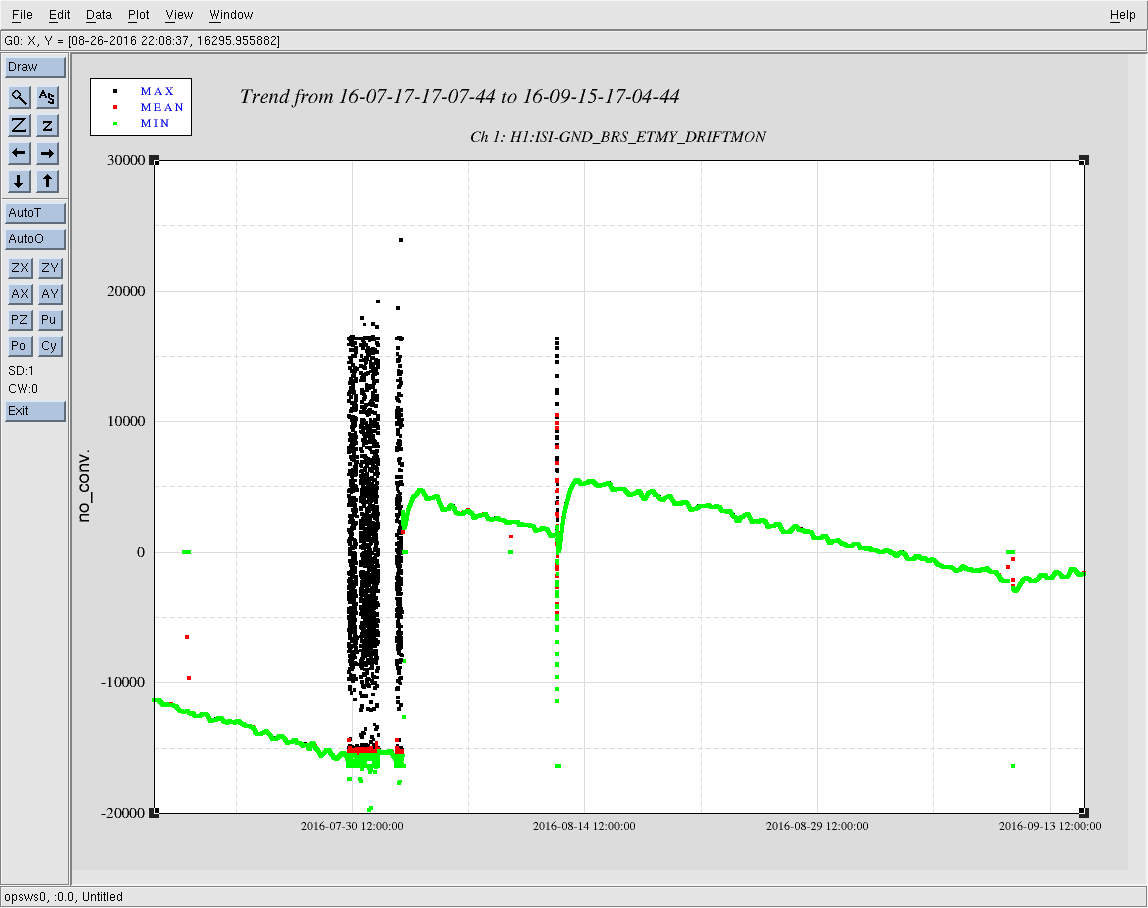Click the CW:0 indicator
The height and width of the screenshot is (908, 1148).
pyautogui.click(x=23, y=389)
